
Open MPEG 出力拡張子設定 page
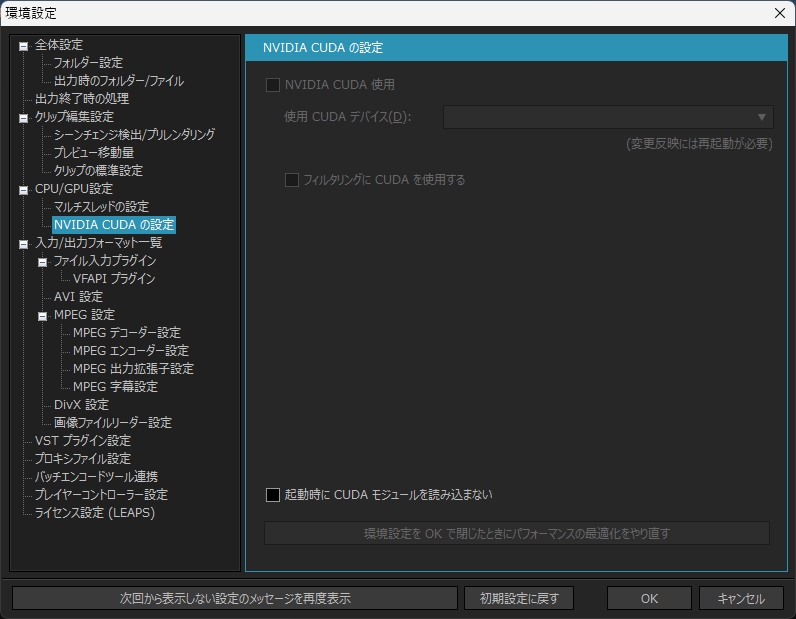coord(134,369)
